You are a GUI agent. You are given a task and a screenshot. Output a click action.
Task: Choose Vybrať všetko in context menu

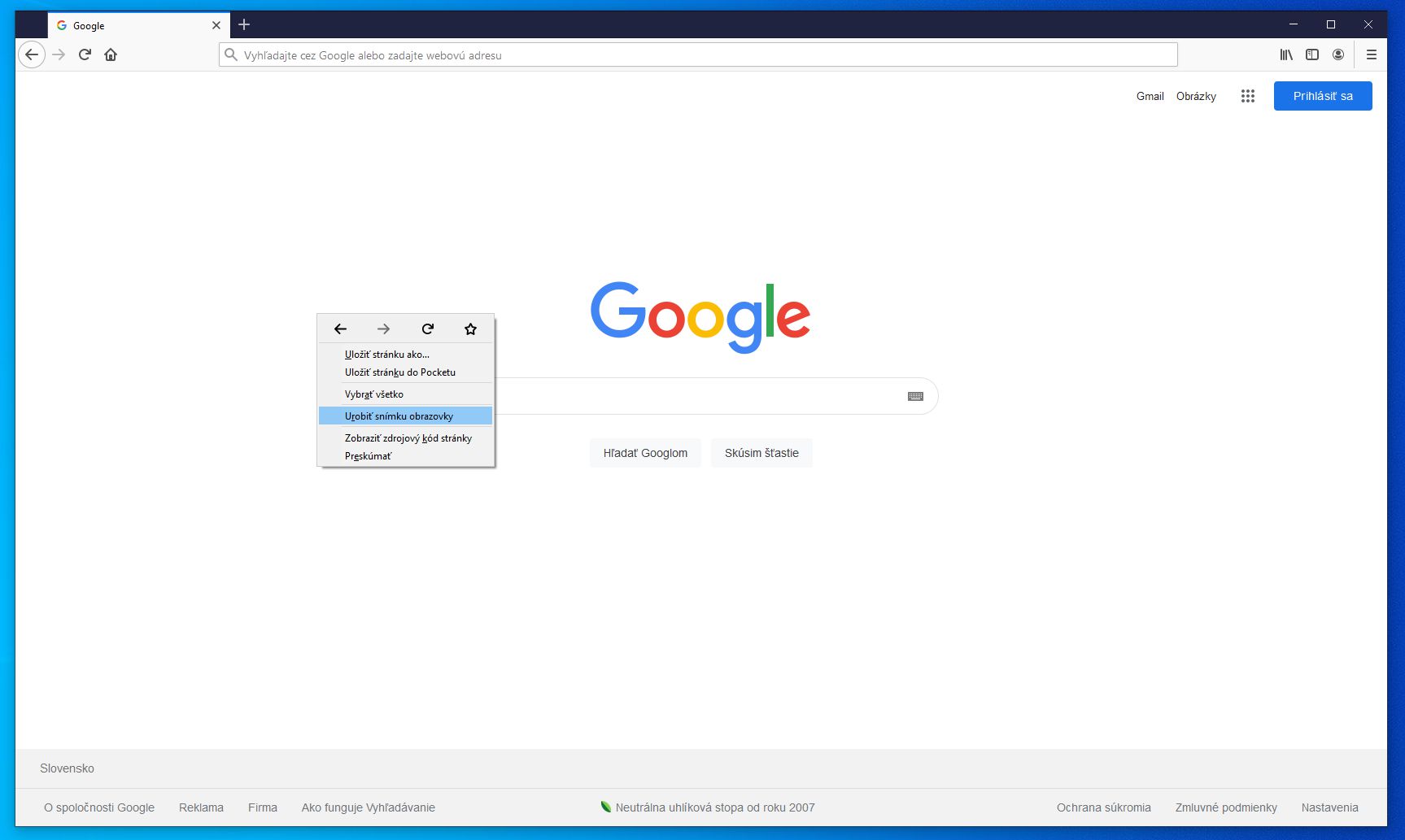[405, 394]
